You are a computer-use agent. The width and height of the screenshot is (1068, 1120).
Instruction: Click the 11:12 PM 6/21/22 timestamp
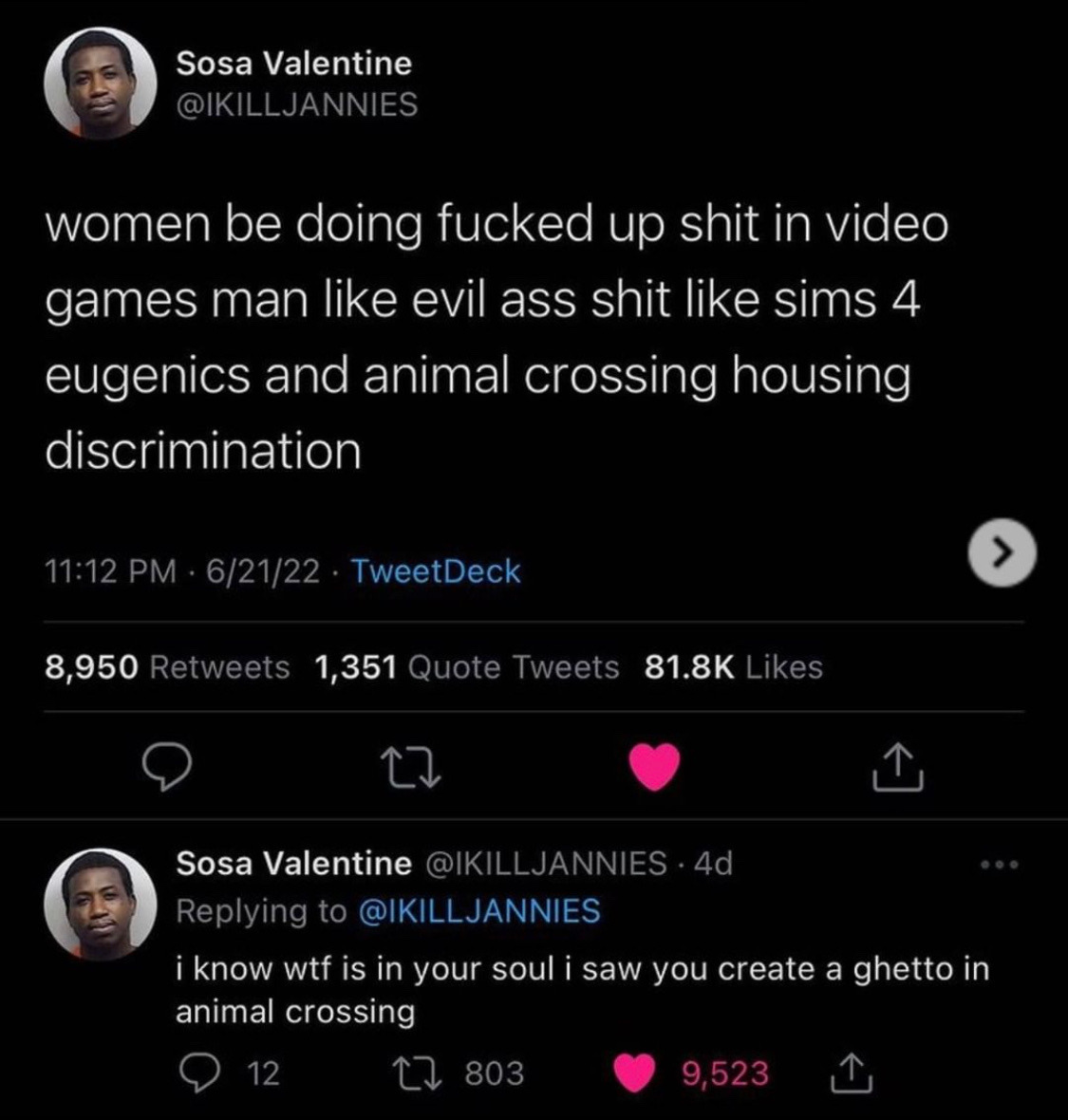point(182,571)
